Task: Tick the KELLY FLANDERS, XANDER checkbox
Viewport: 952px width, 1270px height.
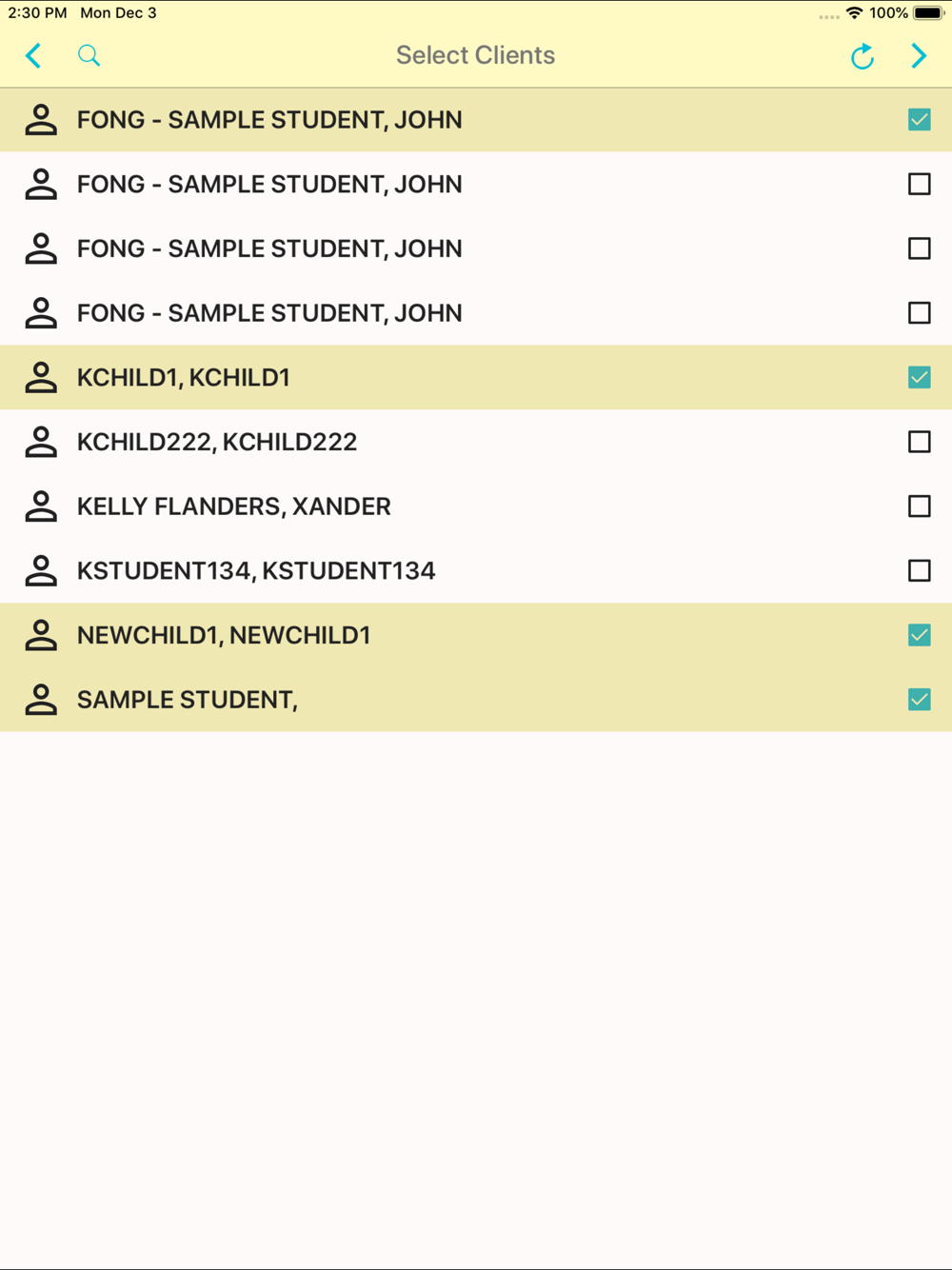Action: tap(919, 506)
